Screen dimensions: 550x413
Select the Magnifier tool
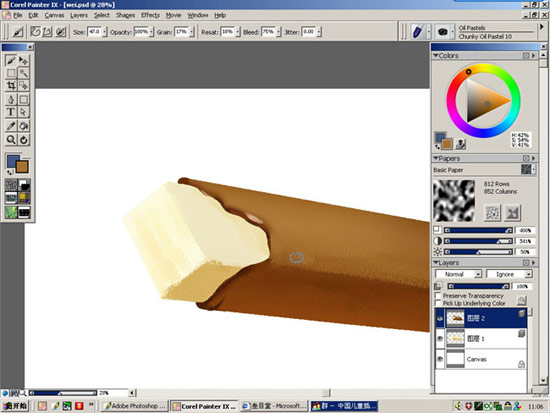[11, 140]
